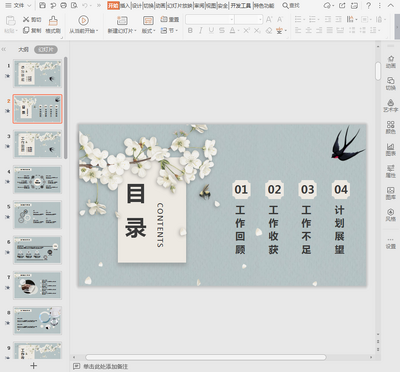This screenshot has height=372, width=400.
Task: Toggle Strikethrough formatting
Action: [222, 31]
